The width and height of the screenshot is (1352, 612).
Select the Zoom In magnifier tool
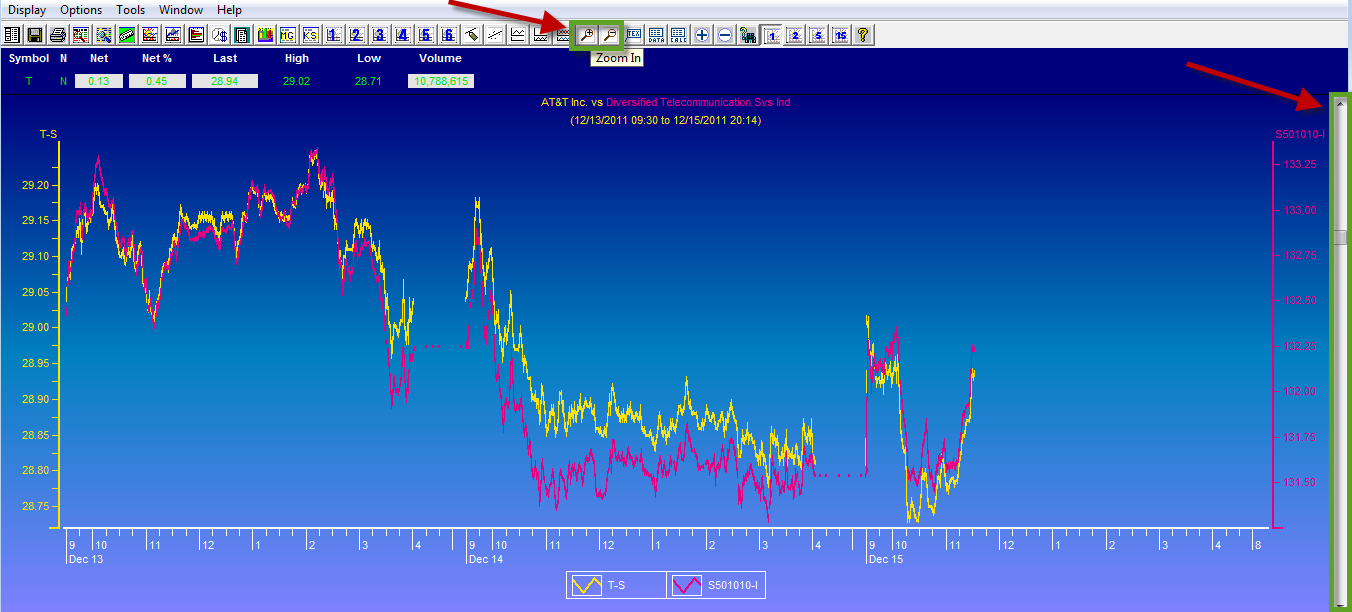click(x=587, y=34)
